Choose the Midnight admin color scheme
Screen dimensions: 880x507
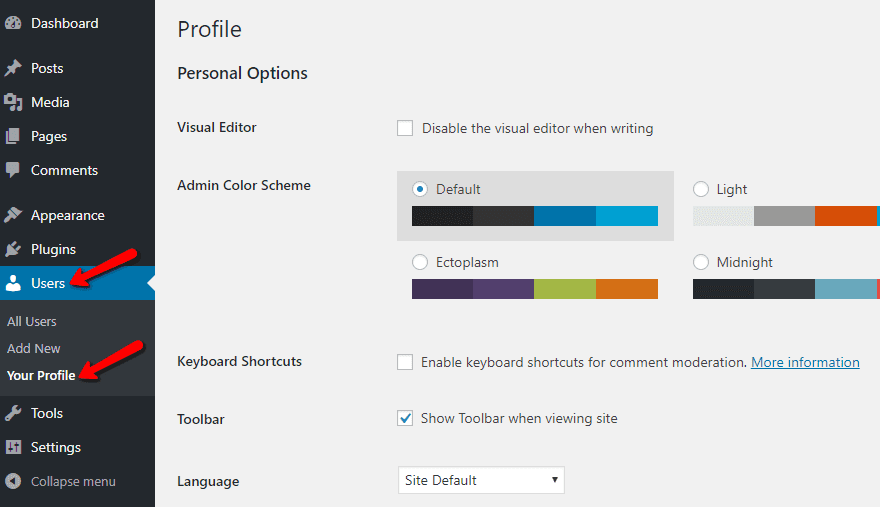(701, 262)
